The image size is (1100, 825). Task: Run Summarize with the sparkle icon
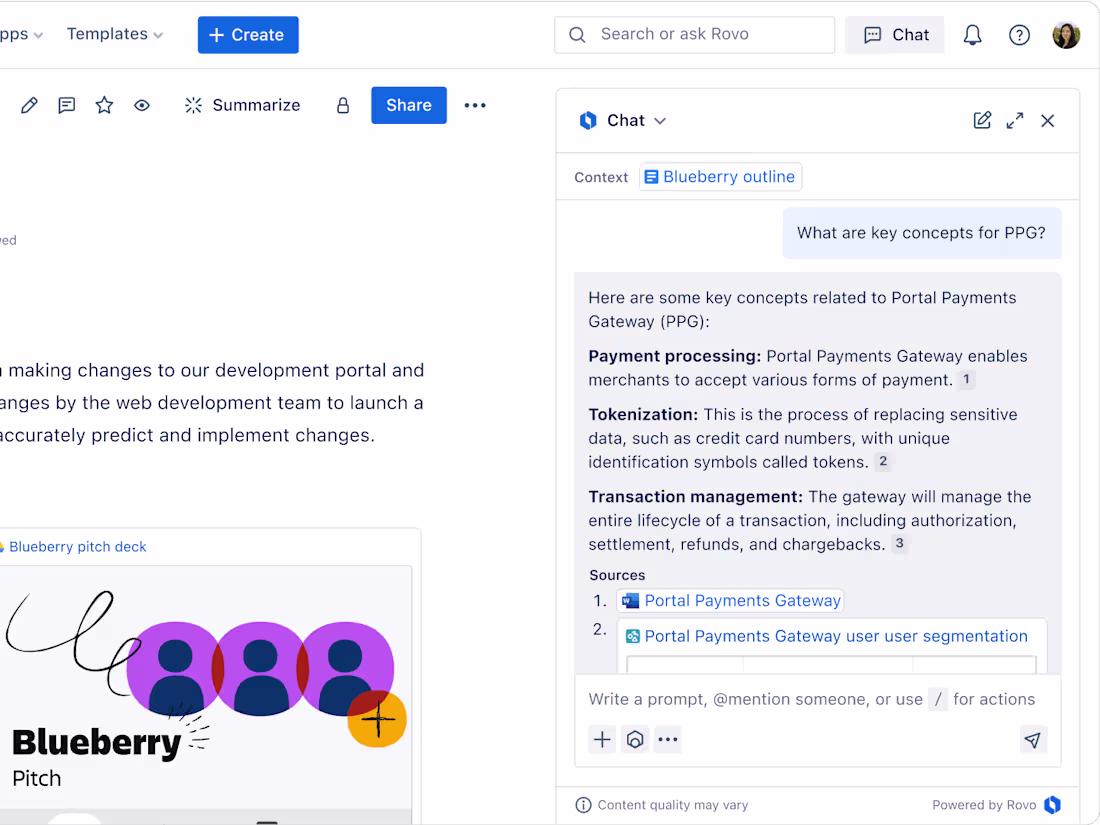pos(193,105)
